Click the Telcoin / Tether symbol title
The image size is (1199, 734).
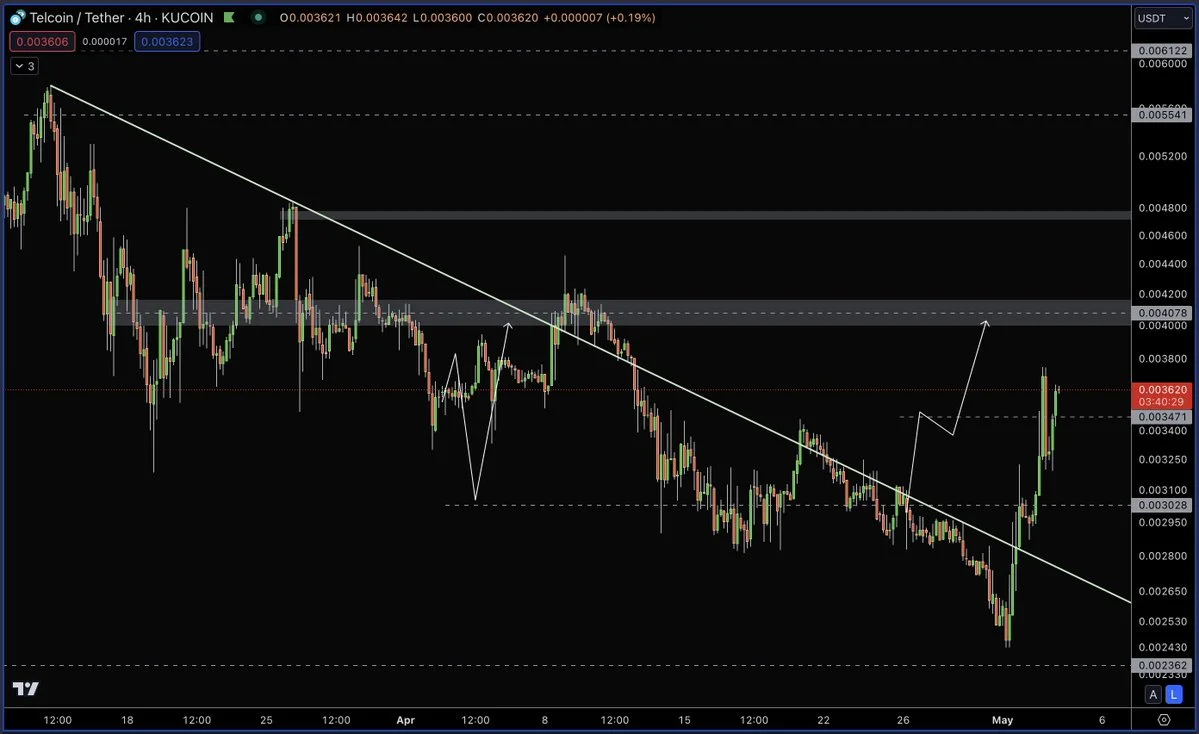(x=76, y=17)
